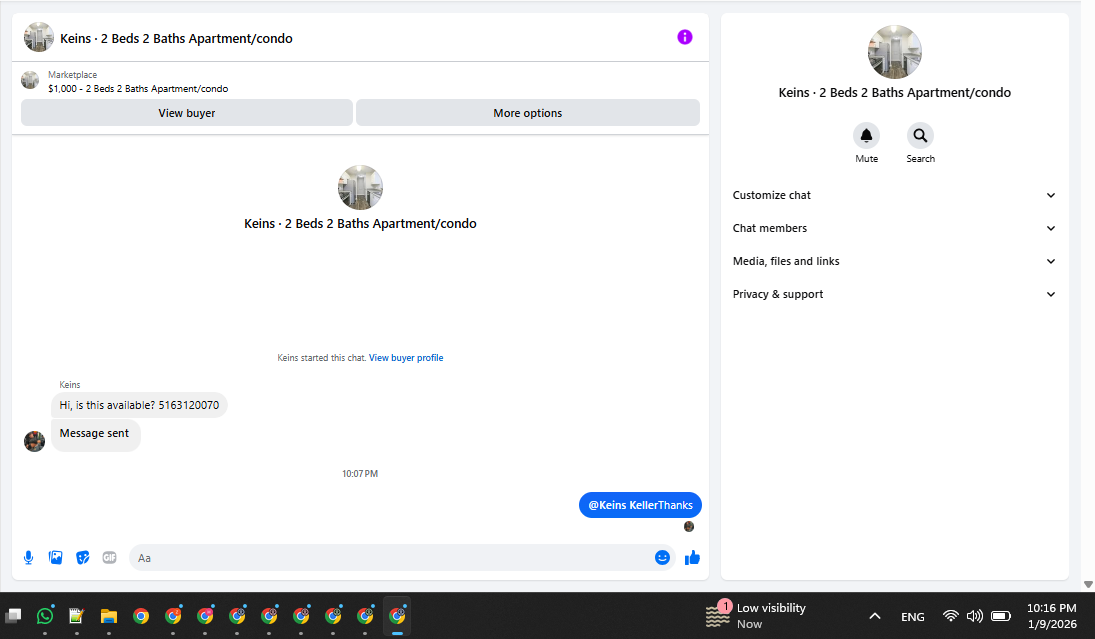
Task: Click chat header title Keins 2 Beds
Action: pos(176,38)
